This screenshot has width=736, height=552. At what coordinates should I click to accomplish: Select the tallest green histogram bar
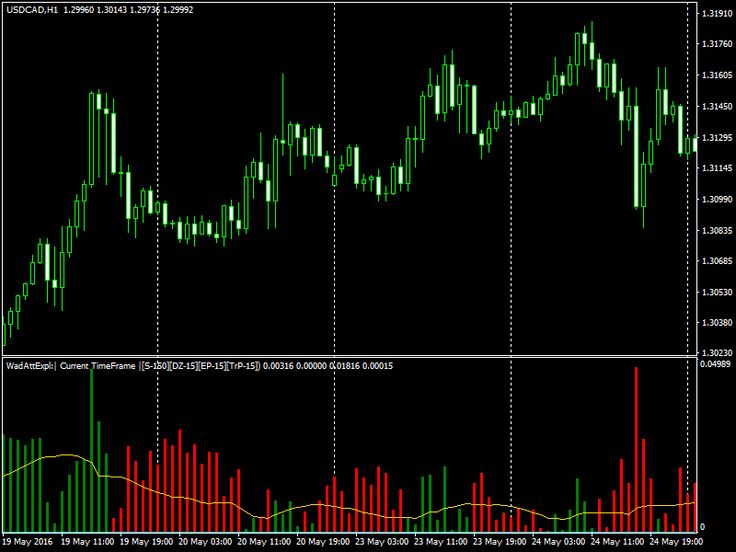click(x=92, y=451)
